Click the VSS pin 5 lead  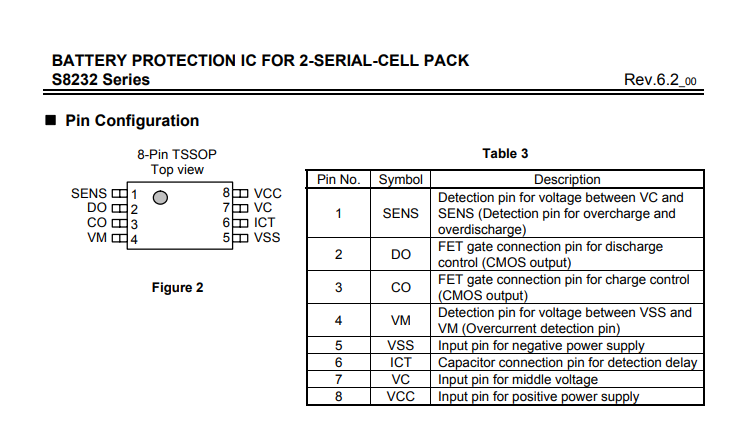point(240,238)
